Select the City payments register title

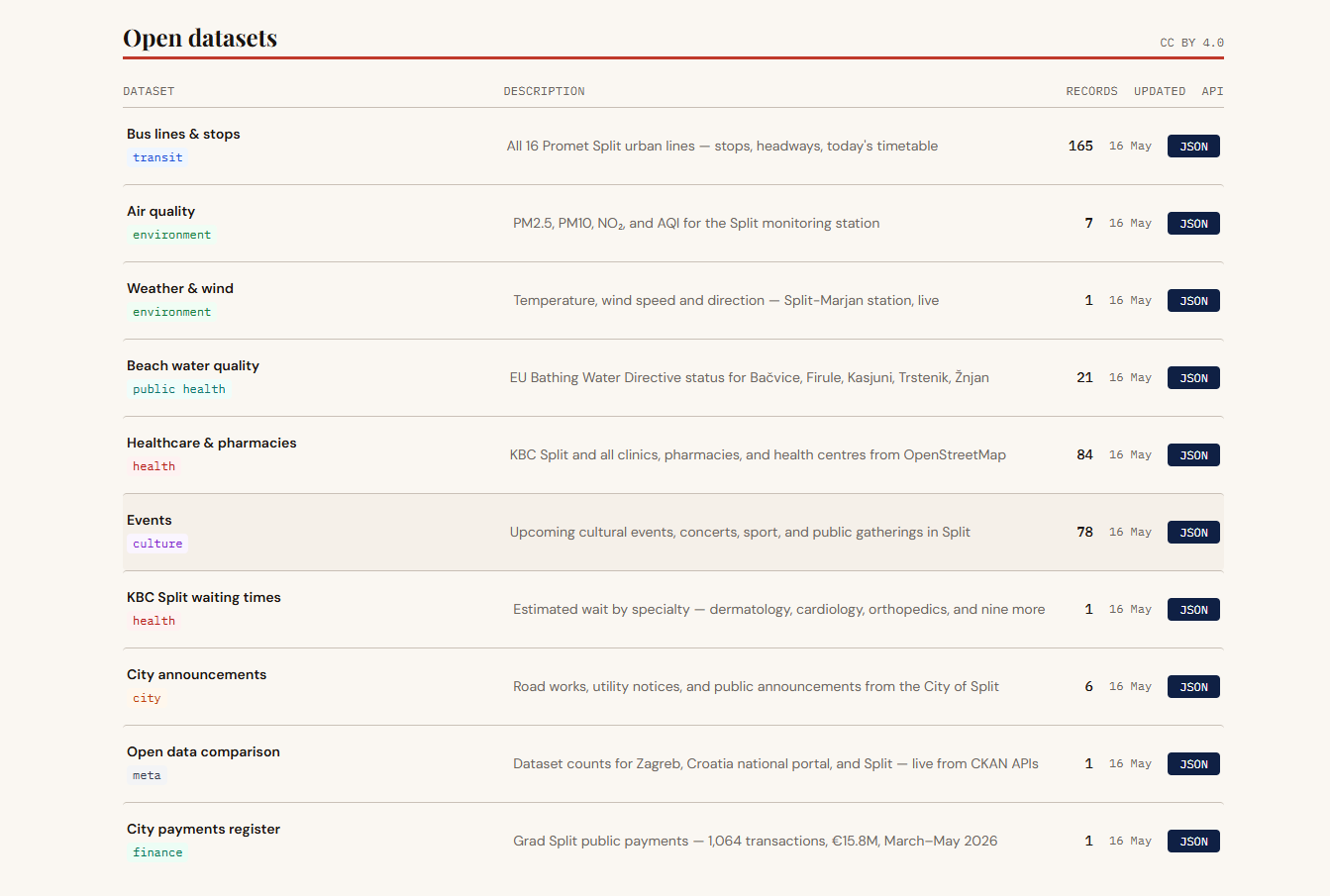203,829
